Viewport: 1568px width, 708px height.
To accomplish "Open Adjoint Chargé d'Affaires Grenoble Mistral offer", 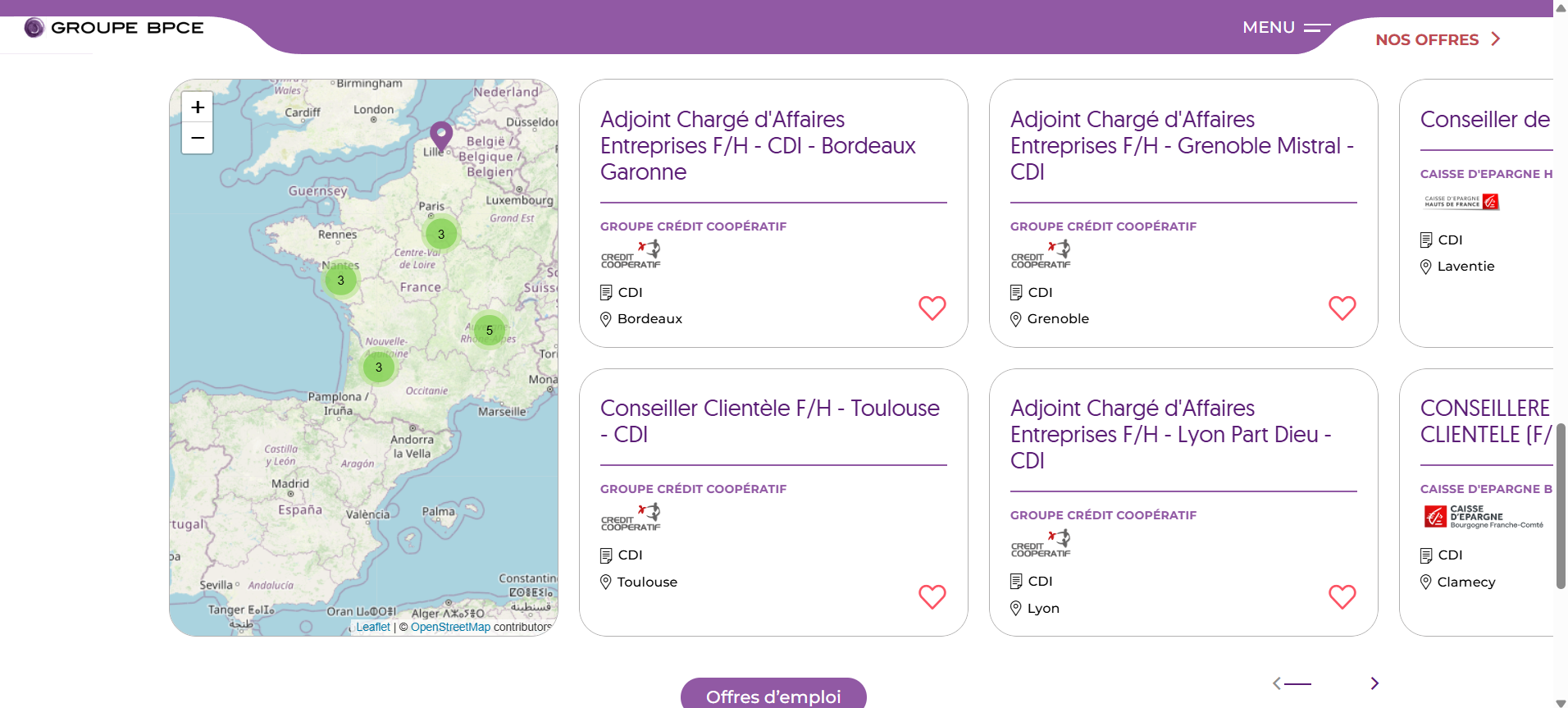I will click(1182, 146).
